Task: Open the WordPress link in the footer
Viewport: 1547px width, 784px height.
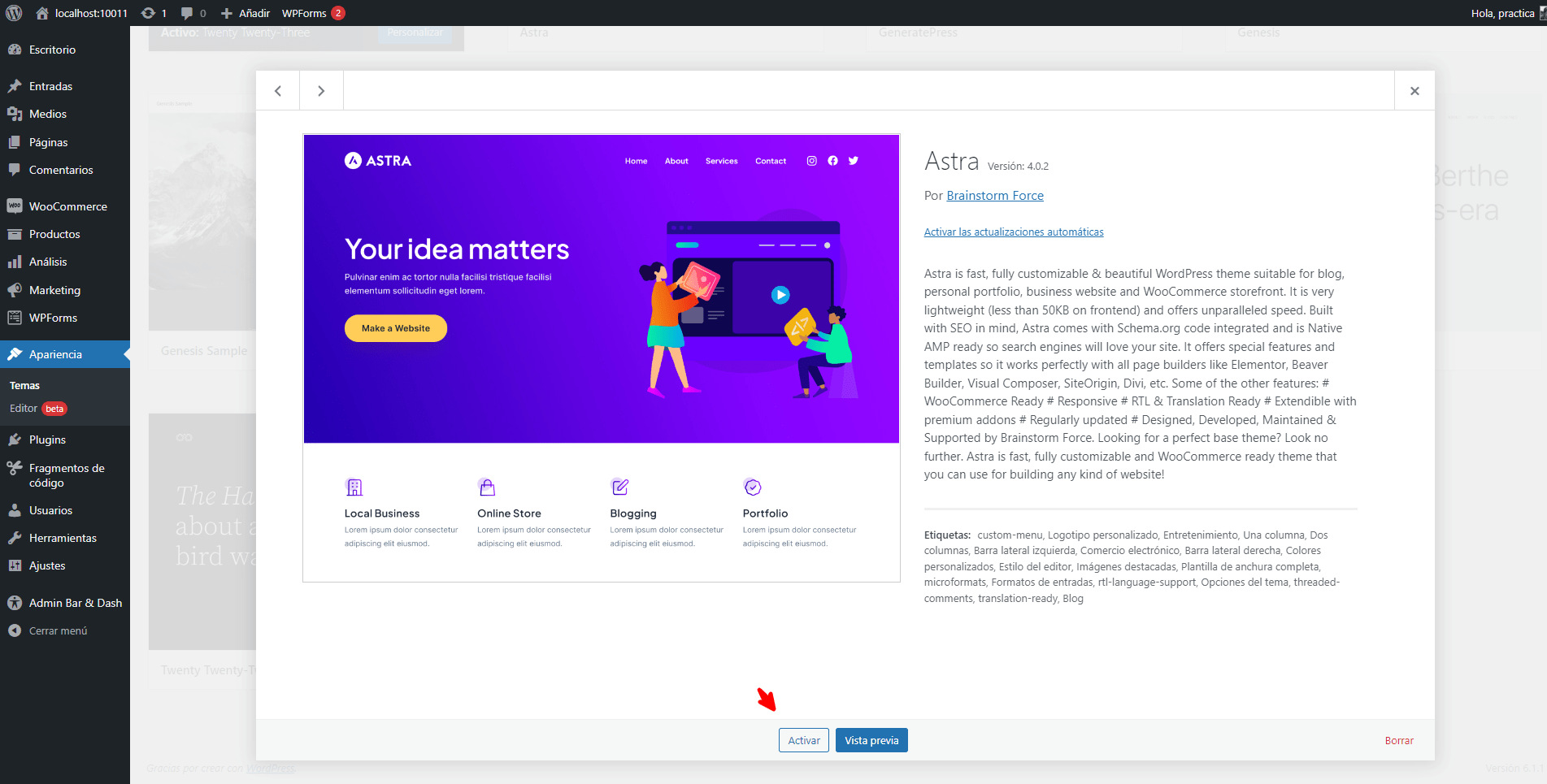Action: tap(271, 769)
